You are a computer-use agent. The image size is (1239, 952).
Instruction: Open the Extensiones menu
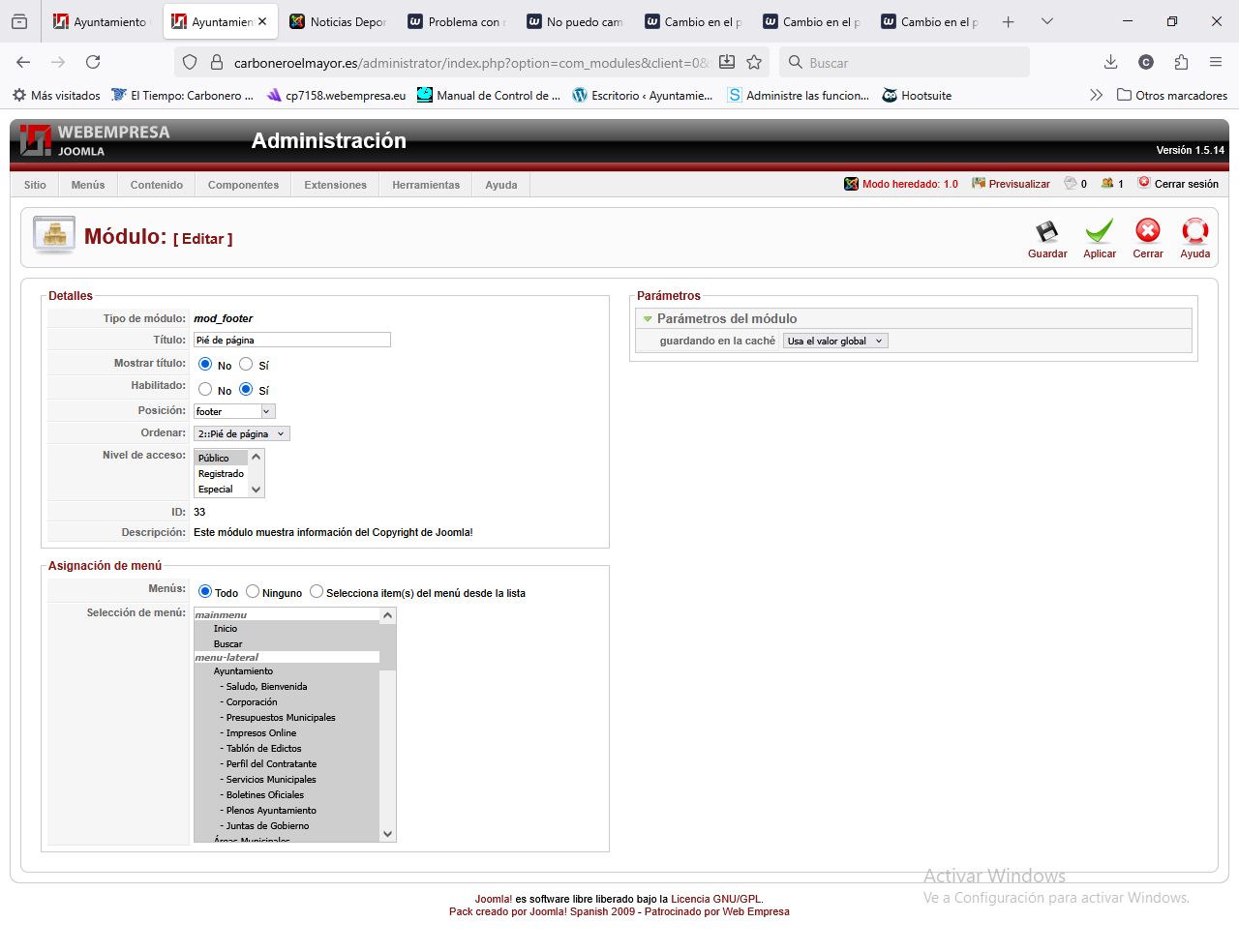(335, 185)
